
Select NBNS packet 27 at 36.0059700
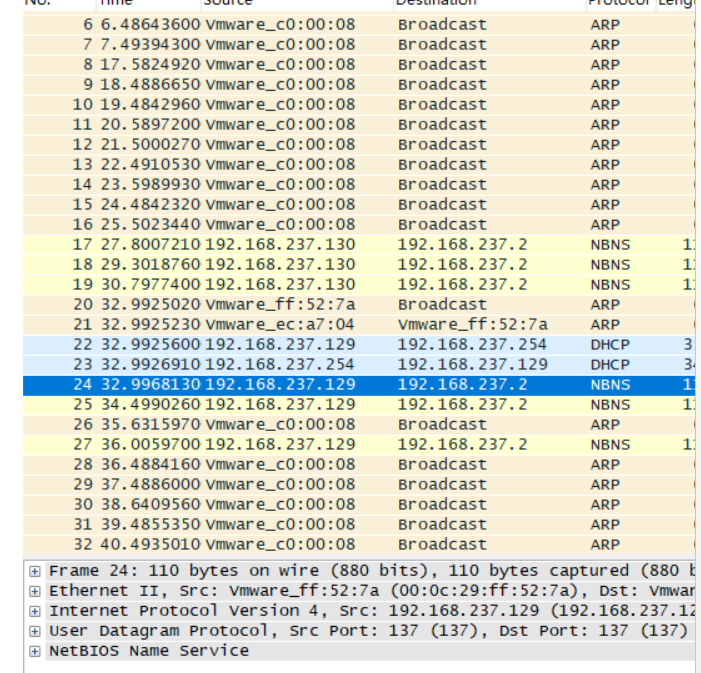click(x=359, y=444)
